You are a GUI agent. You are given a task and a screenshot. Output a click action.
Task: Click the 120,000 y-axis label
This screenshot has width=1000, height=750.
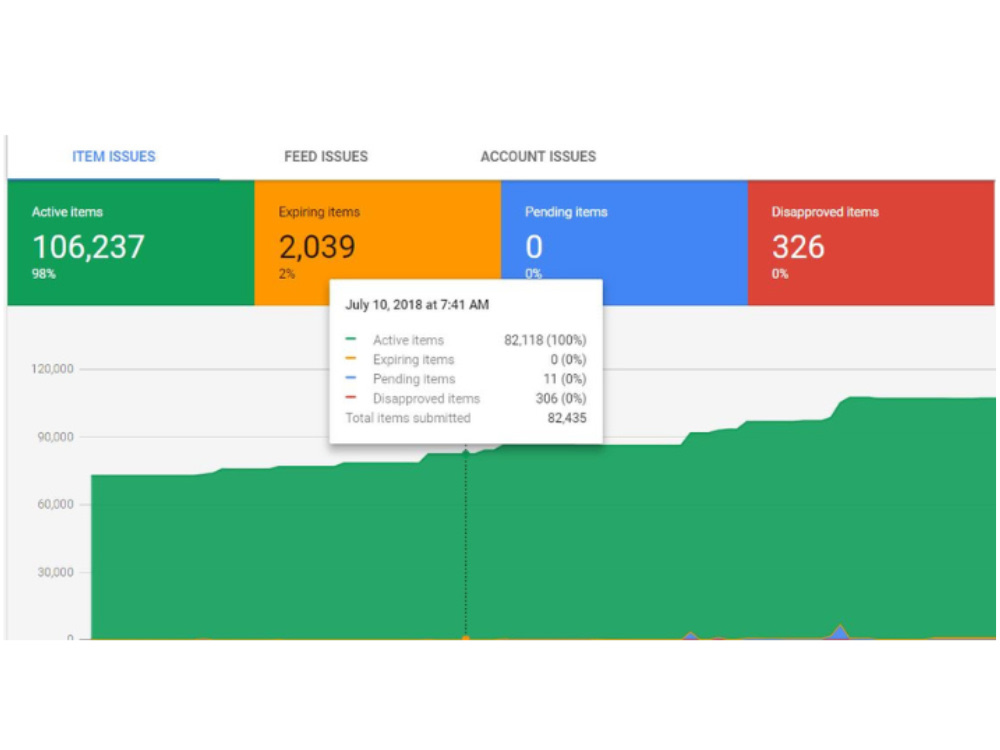click(x=52, y=369)
